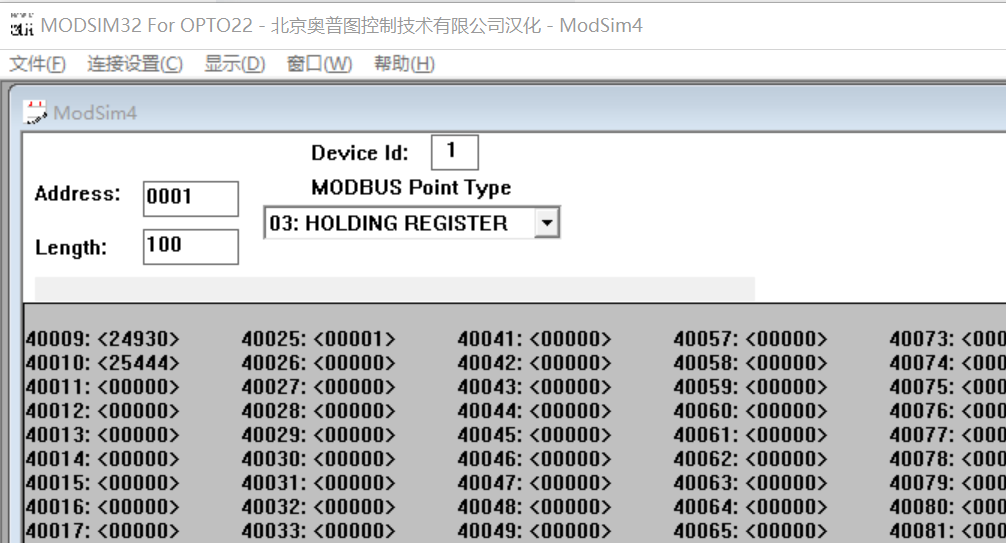Click the ModSim4 document window icon

[35, 112]
